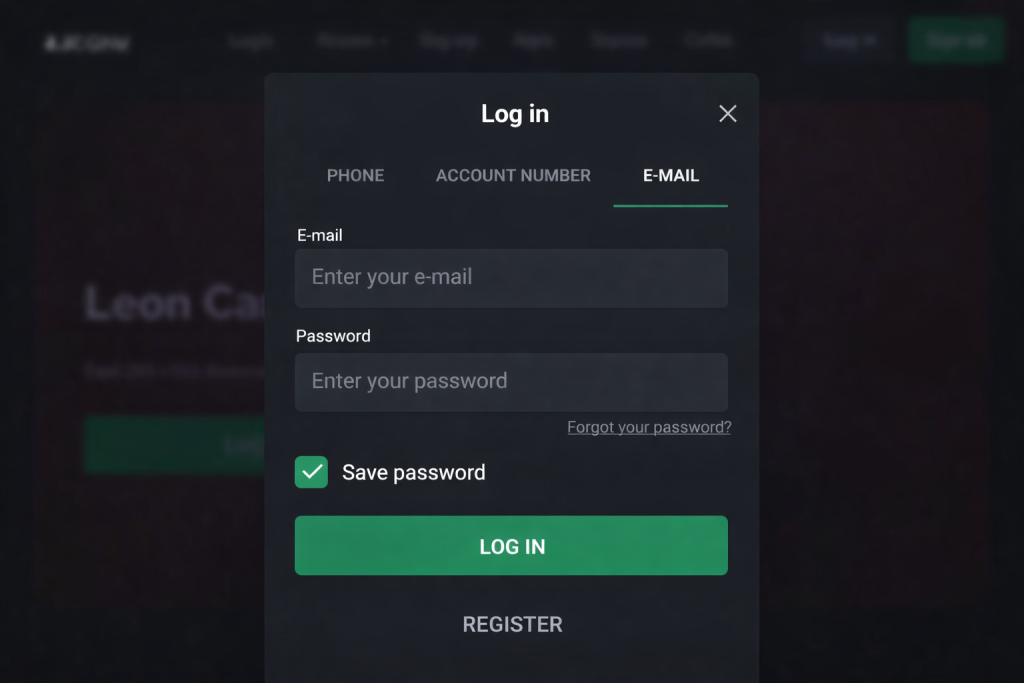Uncheck the green Save password checkbox

[311, 472]
